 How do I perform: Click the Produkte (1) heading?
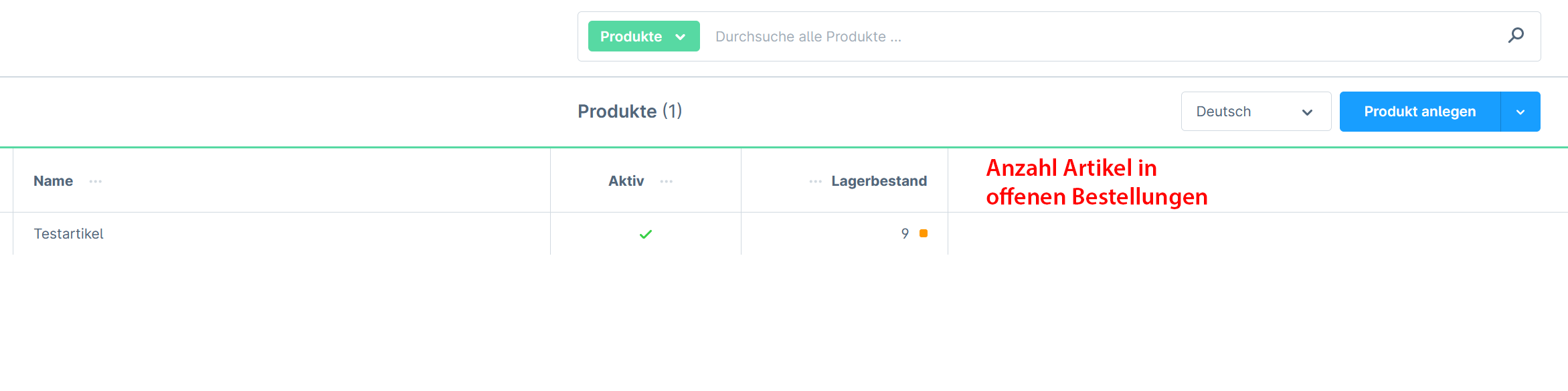tap(630, 111)
